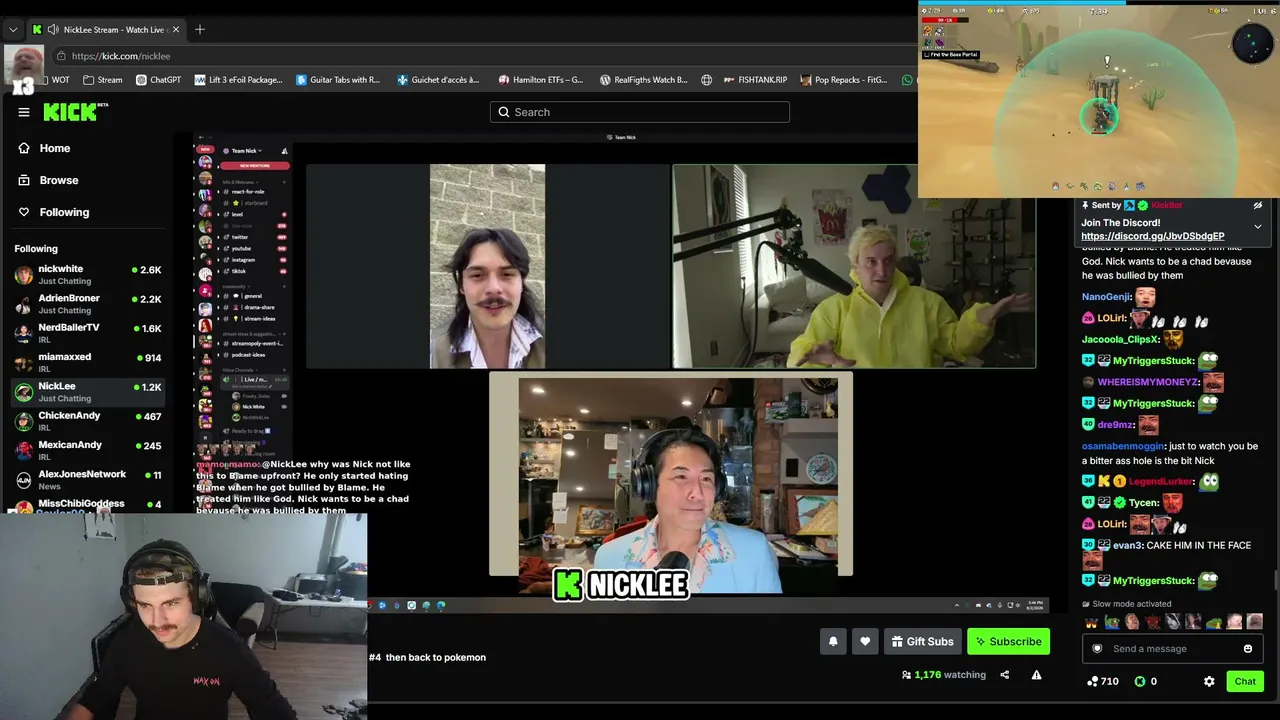Expand the browser tab search dropdown

click(12, 29)
